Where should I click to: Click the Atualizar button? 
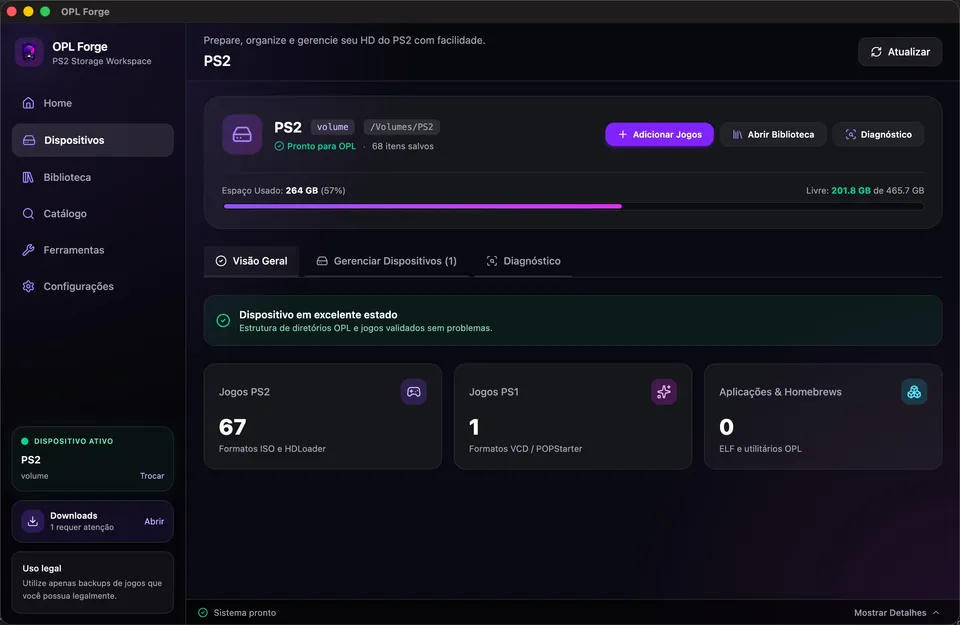click(x=900, y=52)
